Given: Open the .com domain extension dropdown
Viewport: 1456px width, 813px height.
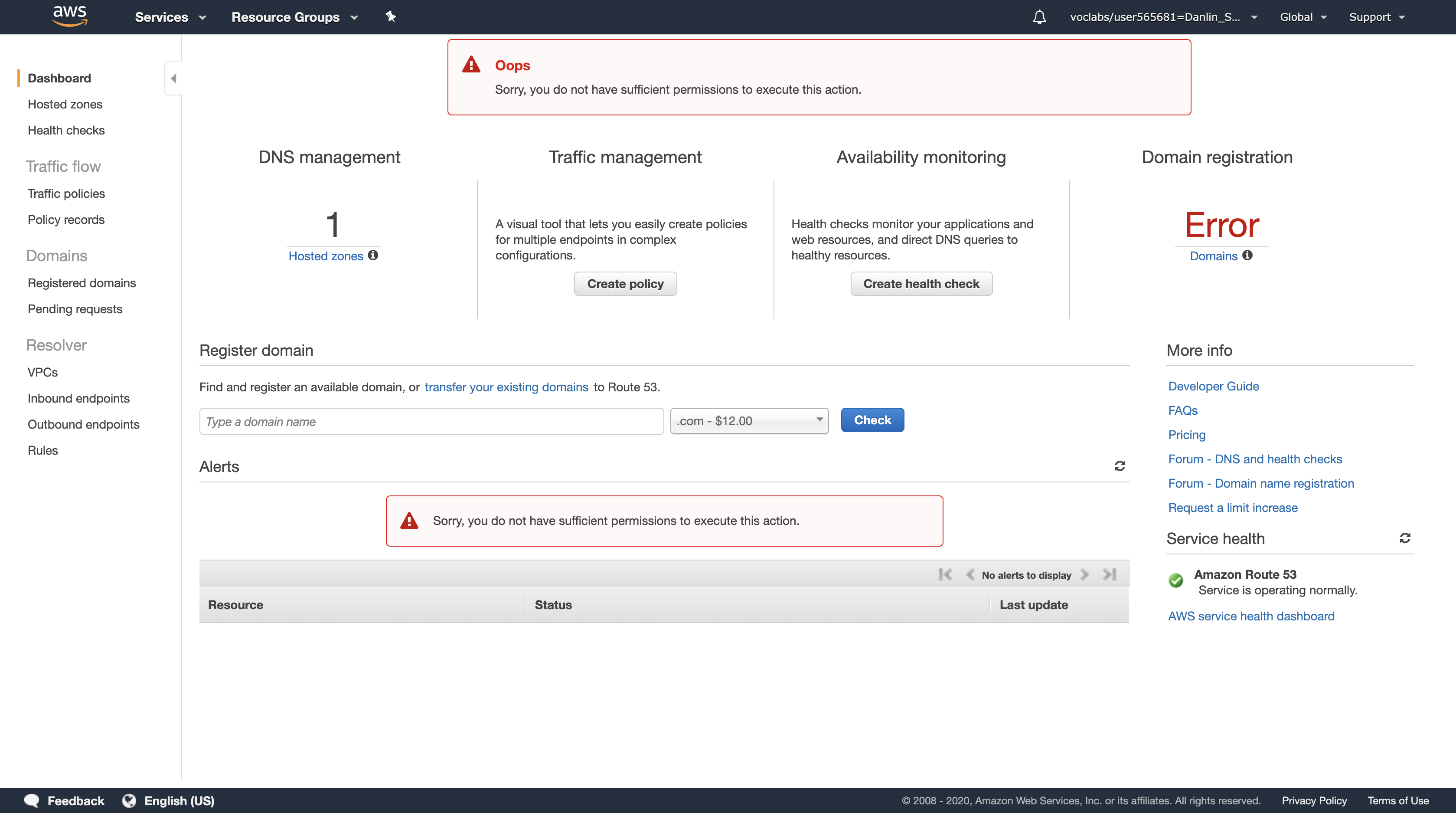Looking at the screenshot, I should pyautogui.click(x=749, y=421).
